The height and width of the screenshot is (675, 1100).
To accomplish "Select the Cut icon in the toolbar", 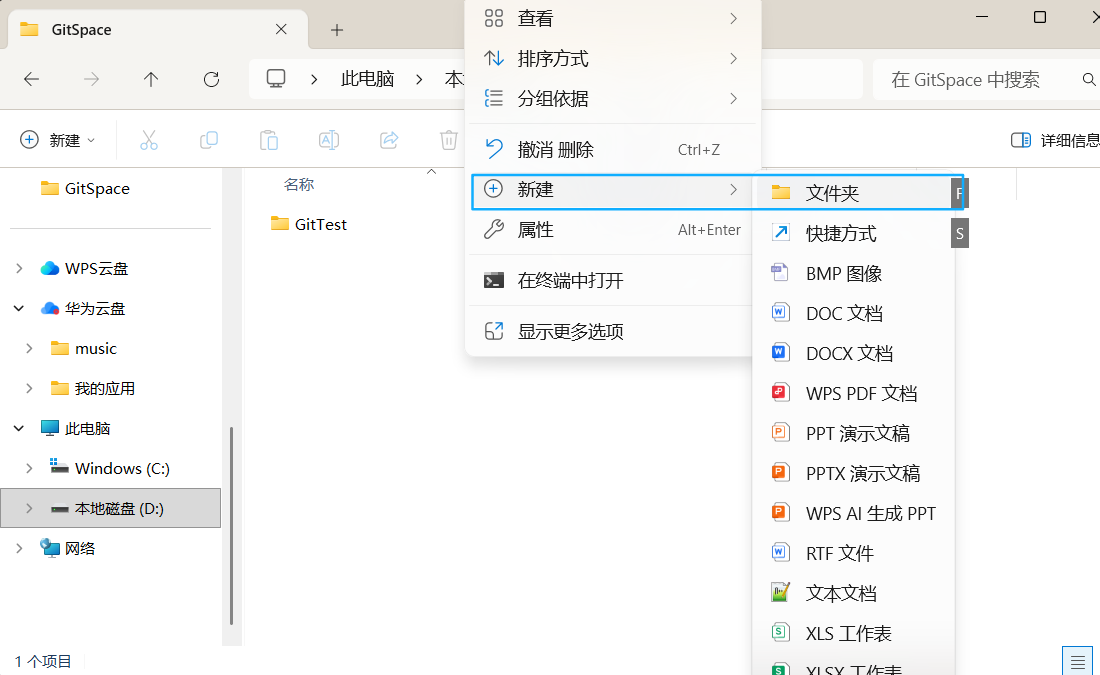I will point(149,140).
